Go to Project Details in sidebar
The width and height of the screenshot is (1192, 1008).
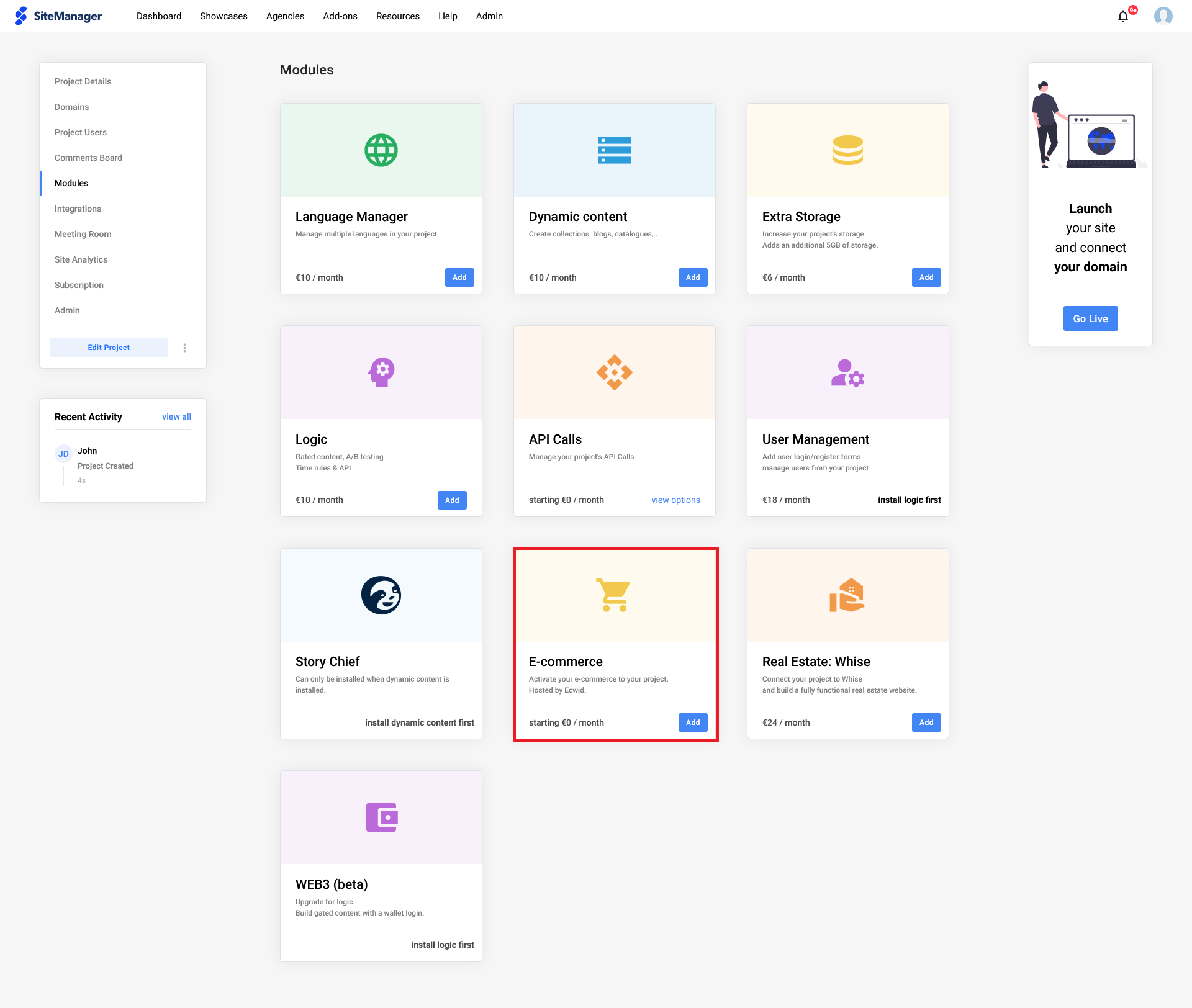click(x=83, y=81)
